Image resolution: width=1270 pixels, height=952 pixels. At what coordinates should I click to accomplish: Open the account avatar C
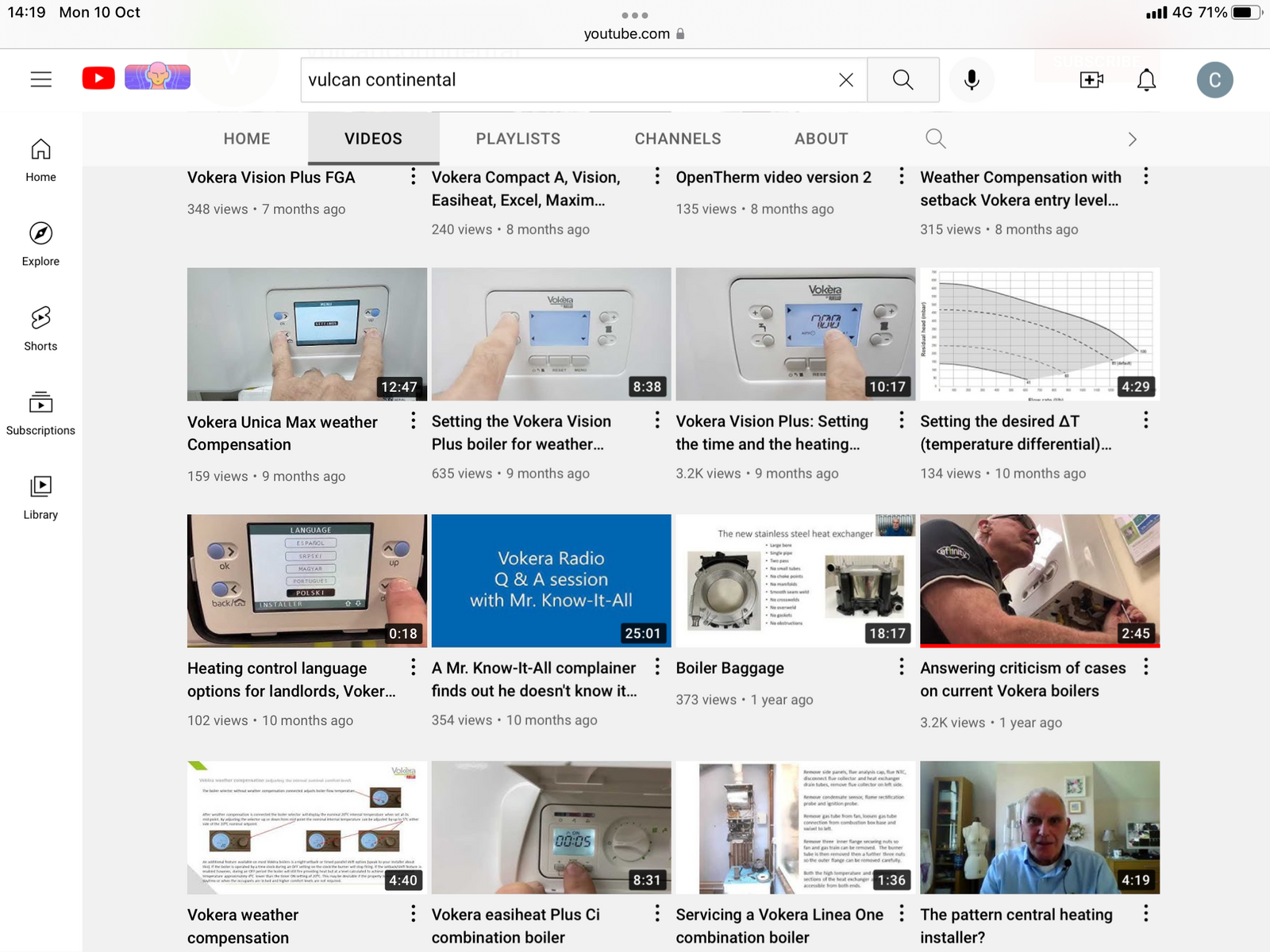click(x=1214, y=80)
